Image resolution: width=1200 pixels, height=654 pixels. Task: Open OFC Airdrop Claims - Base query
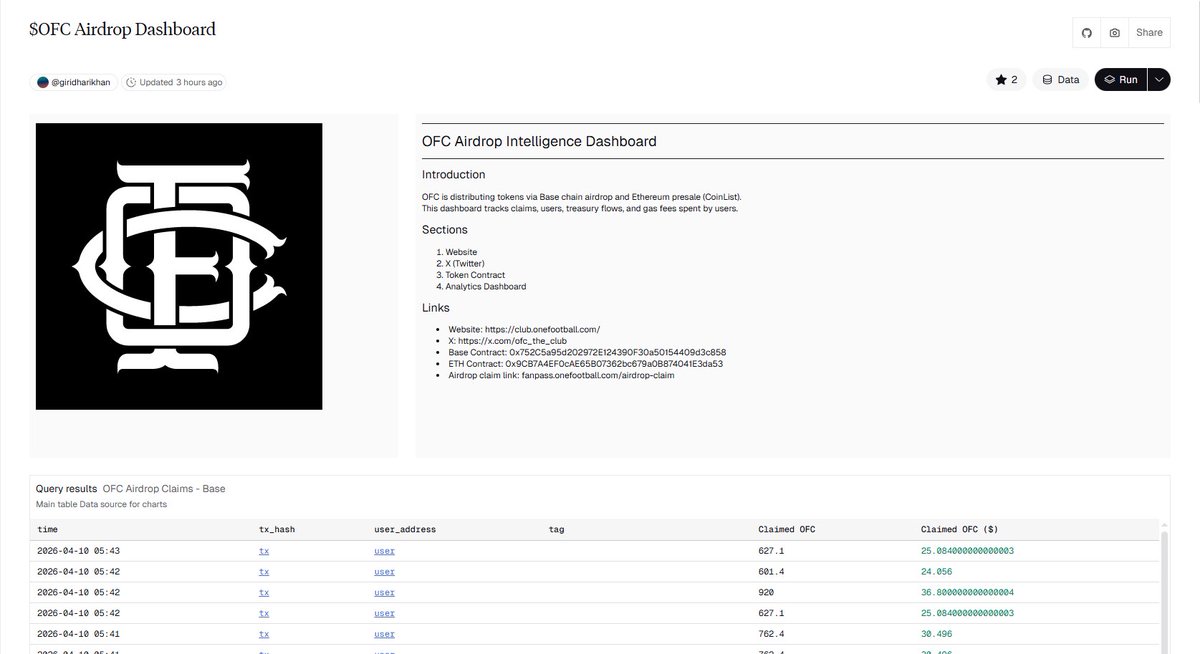coord(164,489)
